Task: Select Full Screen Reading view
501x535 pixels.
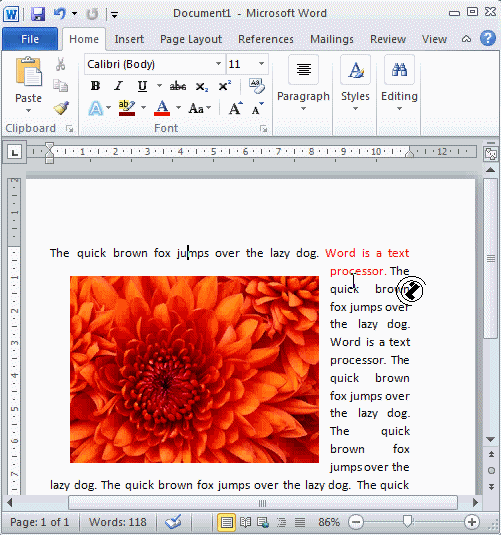Action: (x=245, y=522)
